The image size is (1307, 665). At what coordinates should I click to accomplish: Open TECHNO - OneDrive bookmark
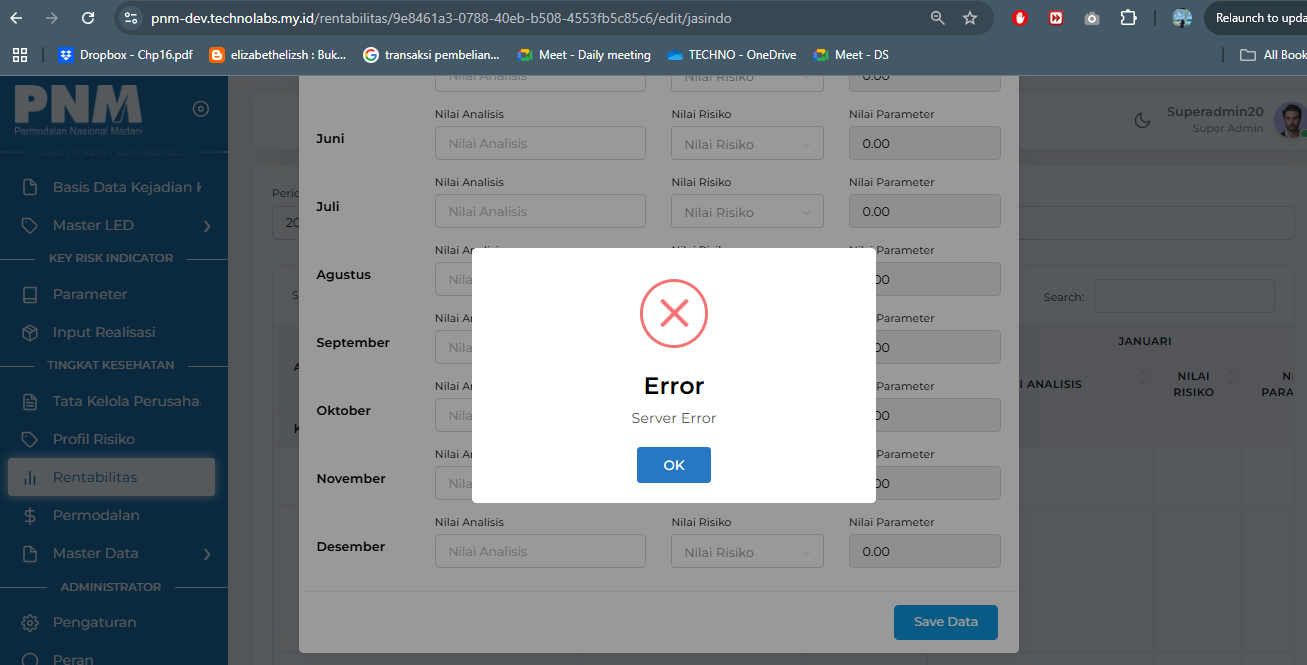[x=732, y=55]
